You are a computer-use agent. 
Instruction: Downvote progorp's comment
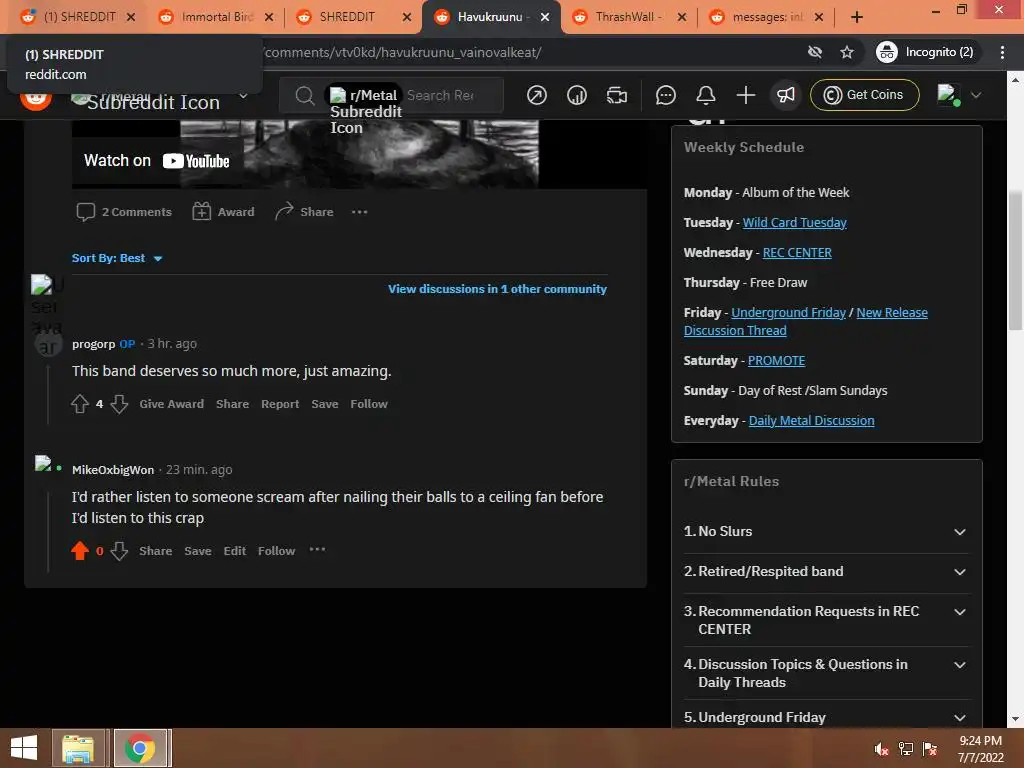[x=119, y=404]
